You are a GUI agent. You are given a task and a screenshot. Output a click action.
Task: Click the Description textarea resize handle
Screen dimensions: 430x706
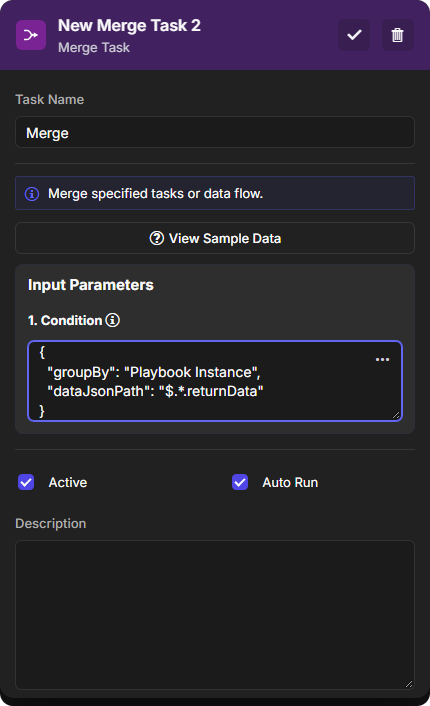coord(408,684)
